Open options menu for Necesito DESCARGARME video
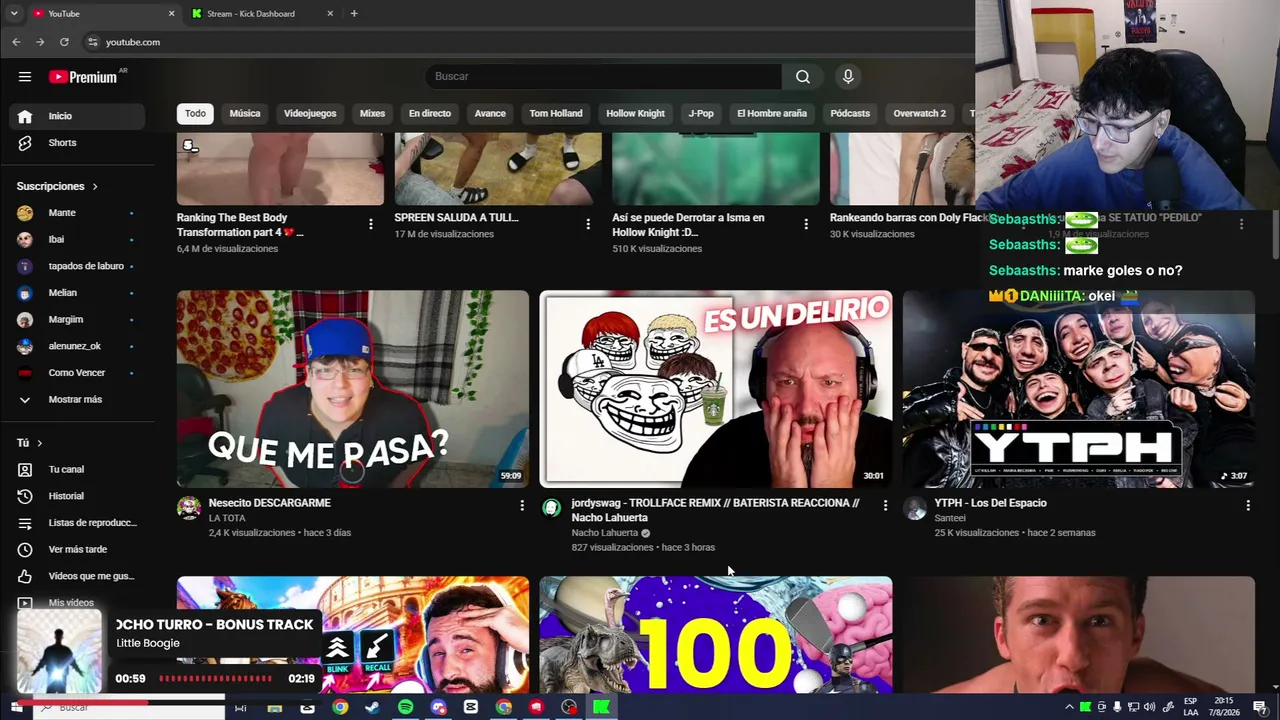The height and width of the screenshot is (720, 1280). click(521, 506)
